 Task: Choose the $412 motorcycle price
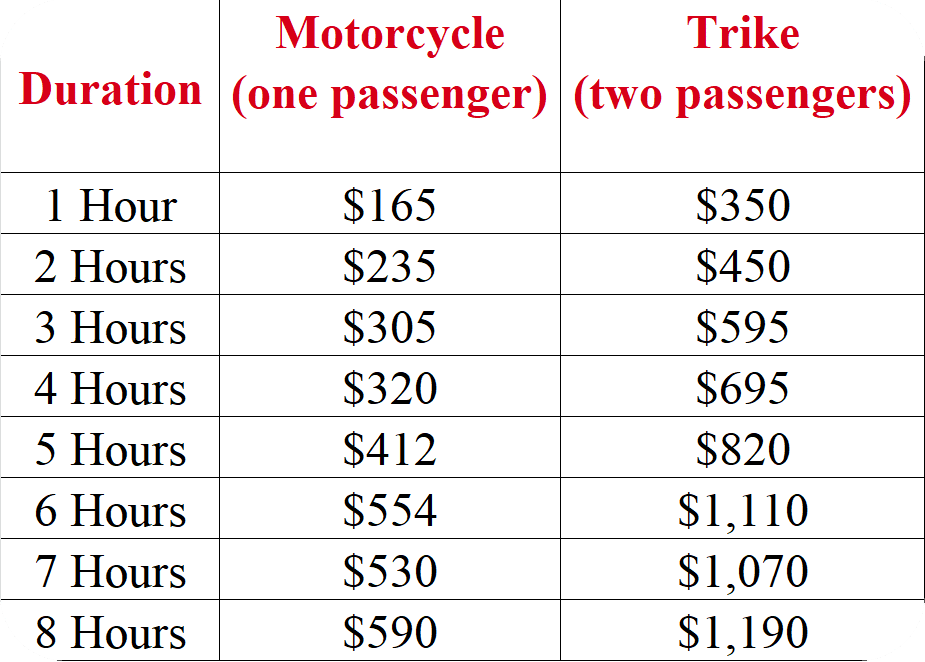pos(390,450)
